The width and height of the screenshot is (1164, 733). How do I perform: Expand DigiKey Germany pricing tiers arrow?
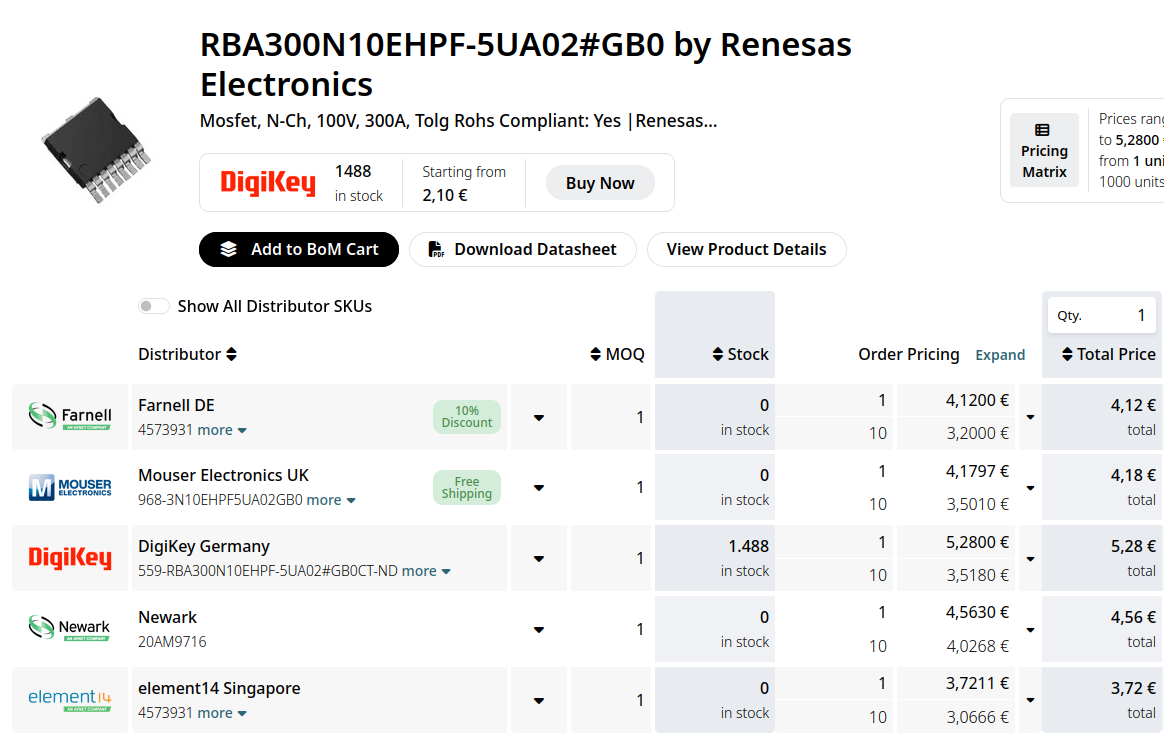tap(1030, 559)
